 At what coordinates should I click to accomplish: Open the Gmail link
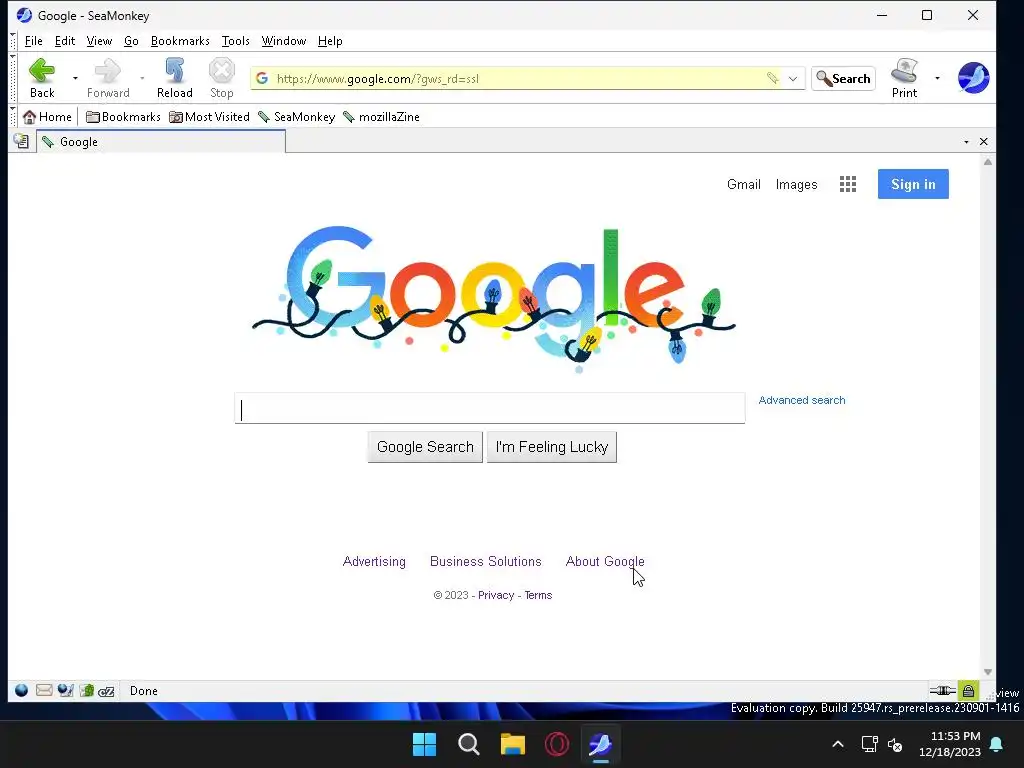pos(744,184)
